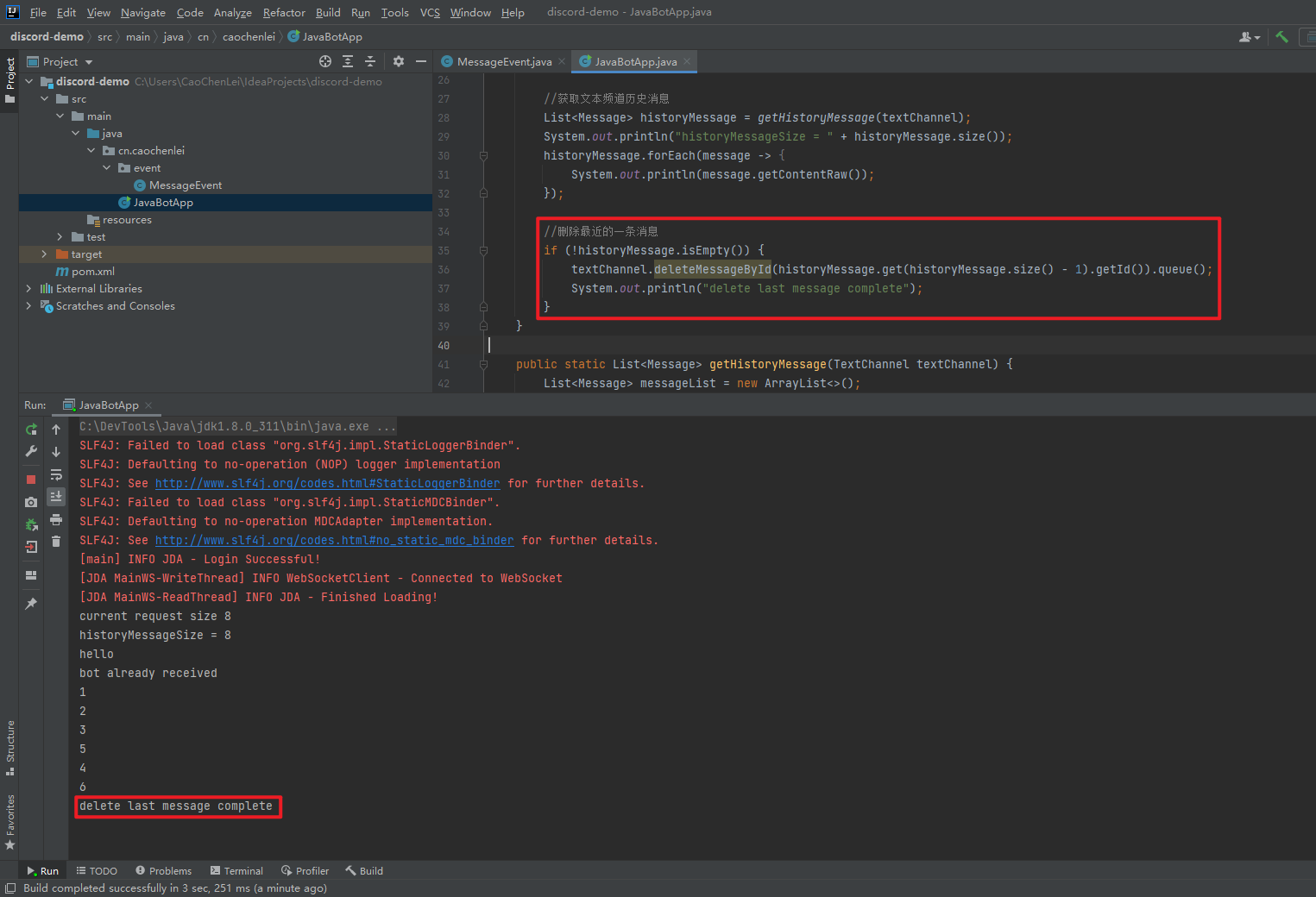The width and height of the screenshot is (1316, 897).
Task: Open the VCS menu
Action: tap(430, 12)
